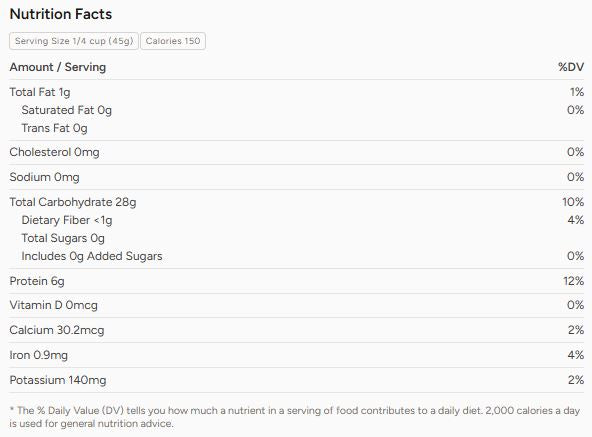Select the Cholesterol 0mg row
This screenshot has height=437, width=592.
(x=297, y=152)
